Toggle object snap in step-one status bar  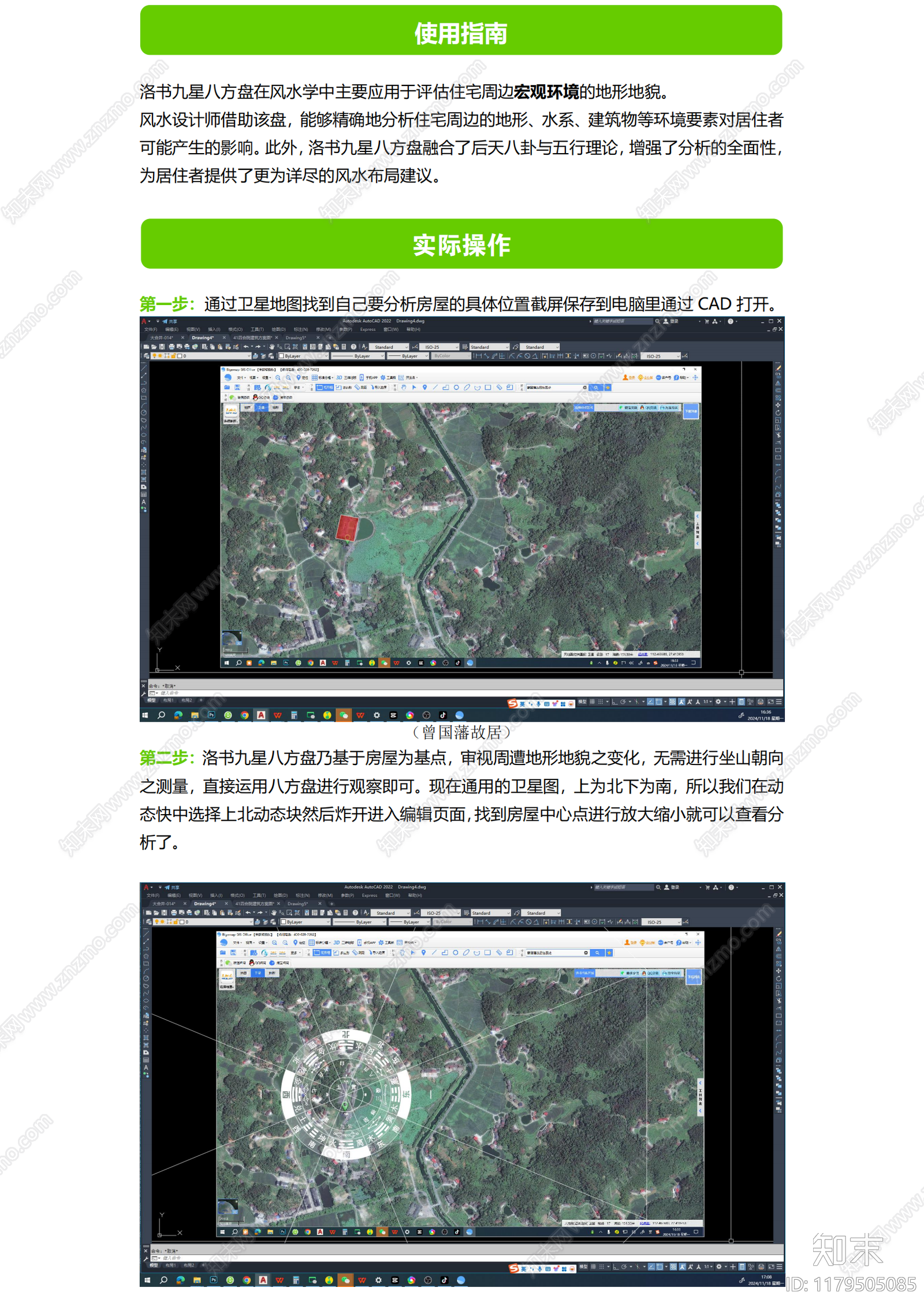click(658, 701)
